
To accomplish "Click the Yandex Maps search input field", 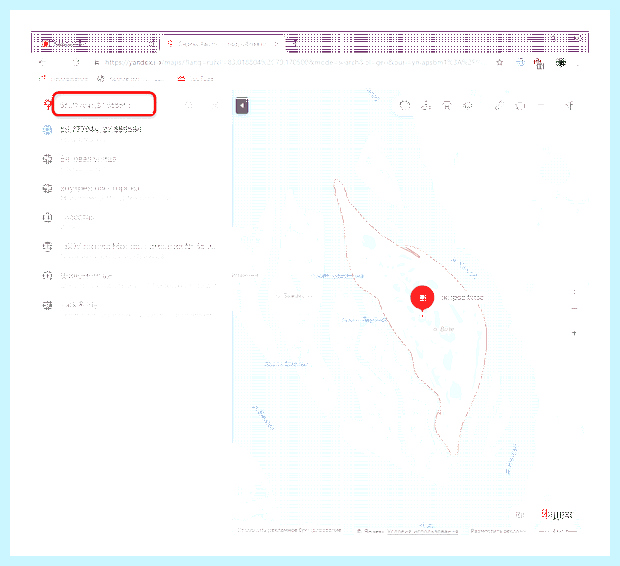I will tap(104, 105).
